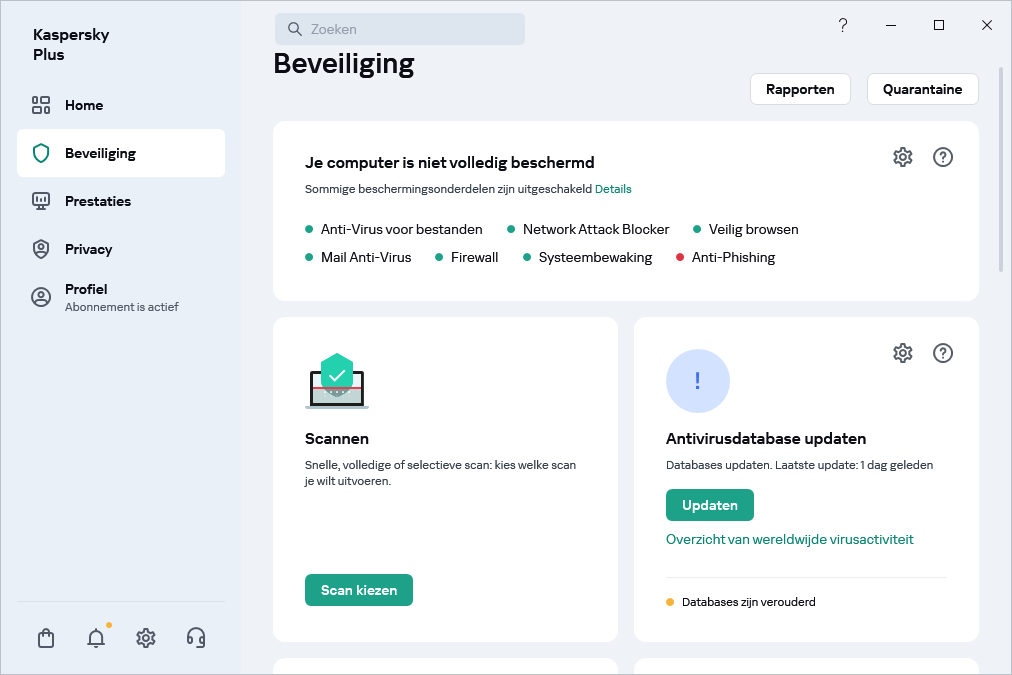1012x675 pixels.
Task: Open the Home section
Action: pos(84,104)
